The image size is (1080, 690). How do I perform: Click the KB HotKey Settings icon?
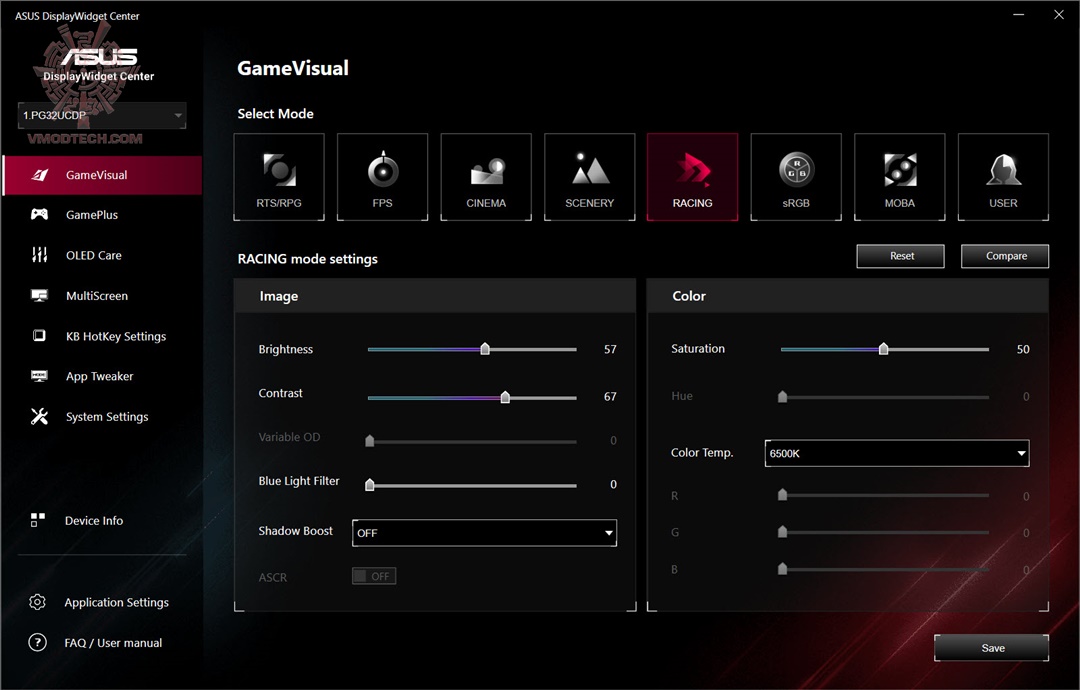coord(39,335)
